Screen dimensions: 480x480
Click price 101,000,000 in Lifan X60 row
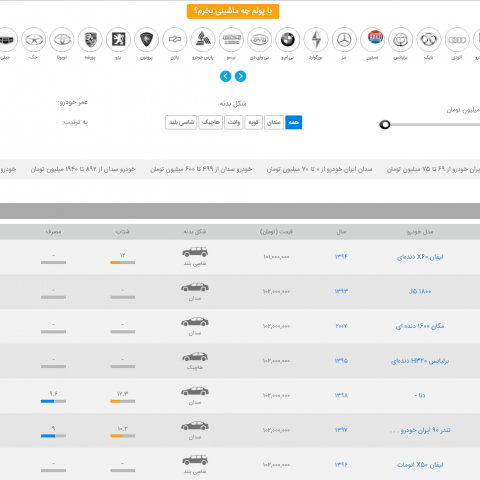[x=276, y=257]
